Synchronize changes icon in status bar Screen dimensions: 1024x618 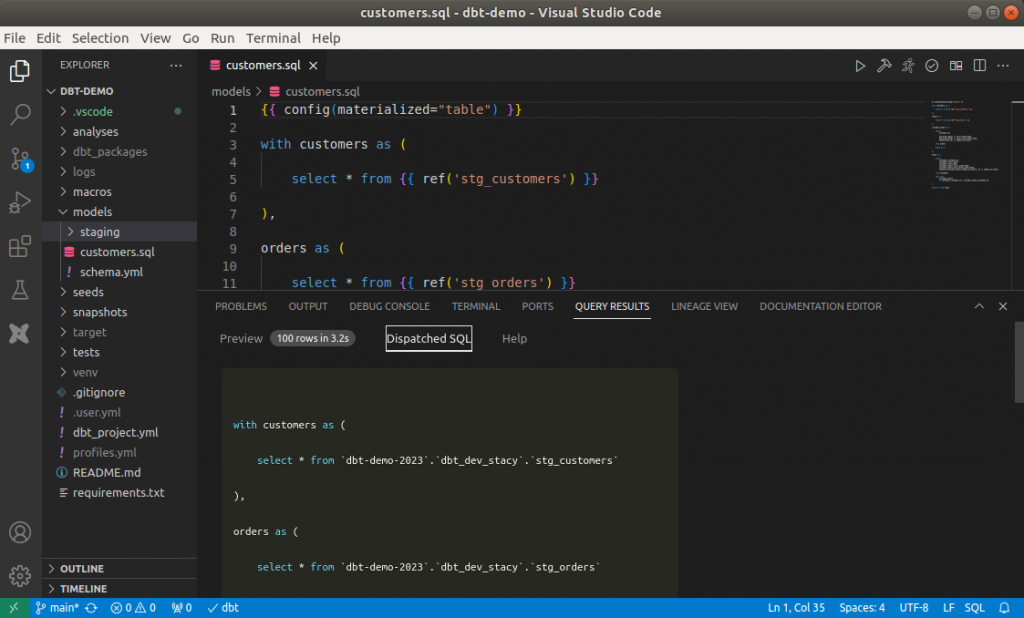(x=91, y=608)
